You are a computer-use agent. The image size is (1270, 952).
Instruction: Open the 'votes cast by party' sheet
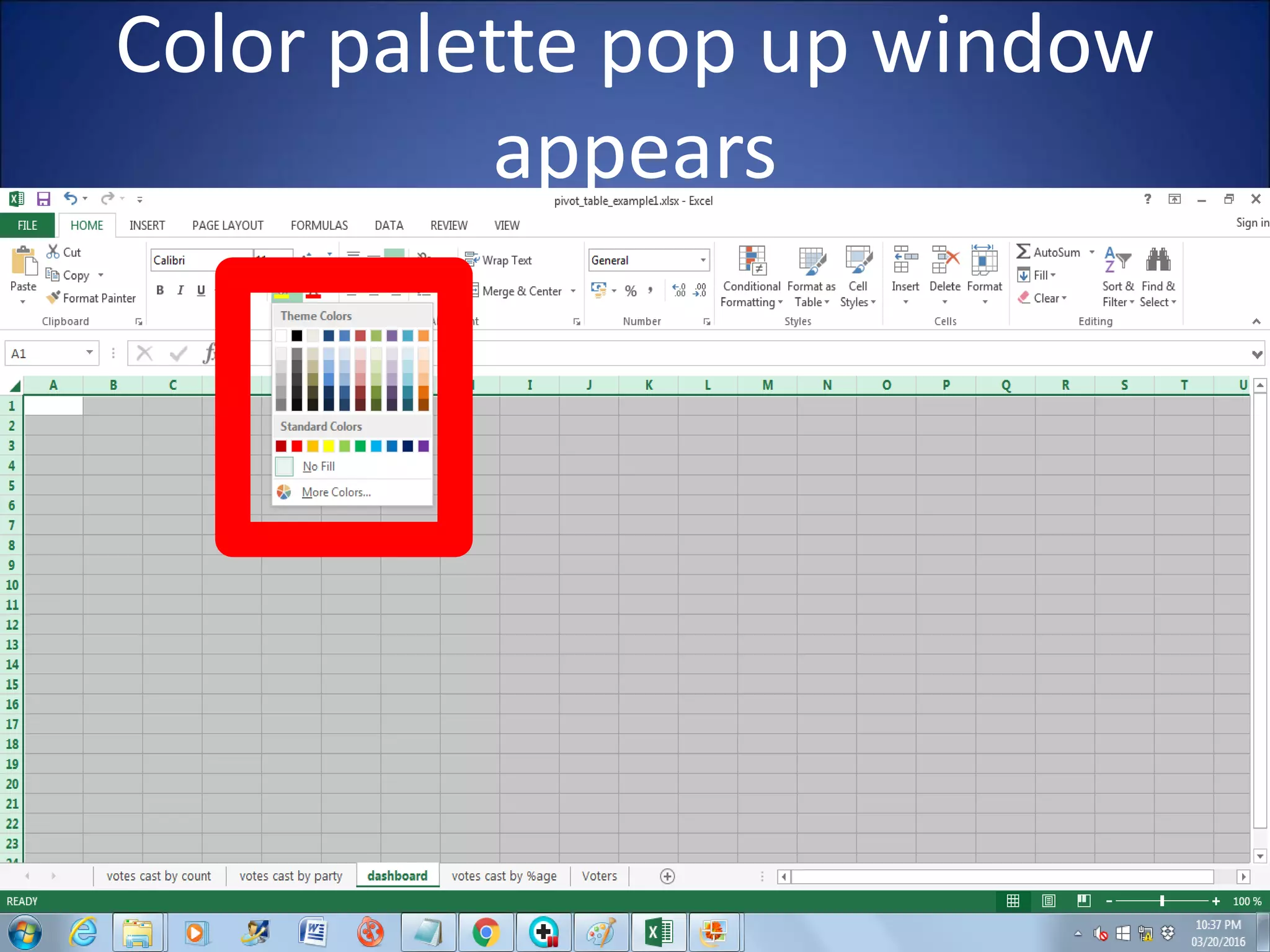291,876
